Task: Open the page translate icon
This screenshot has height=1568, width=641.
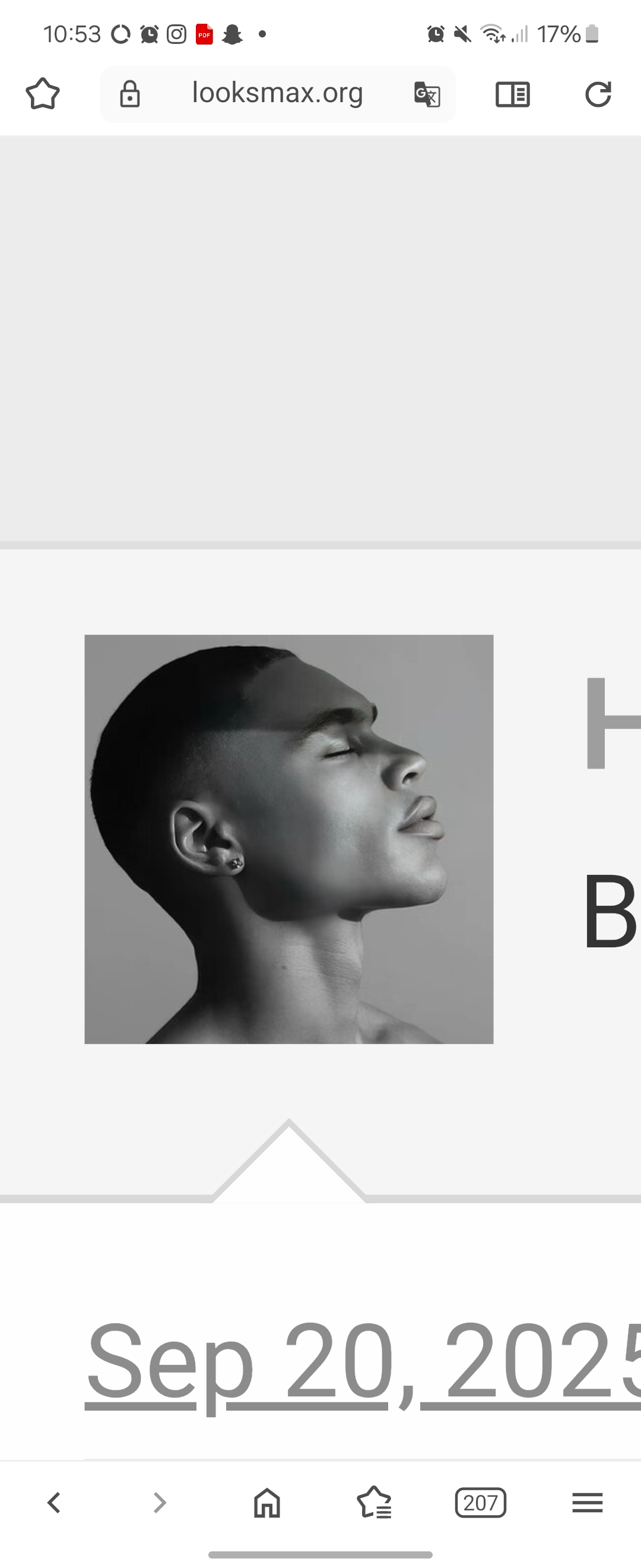Action: point(427,95)
